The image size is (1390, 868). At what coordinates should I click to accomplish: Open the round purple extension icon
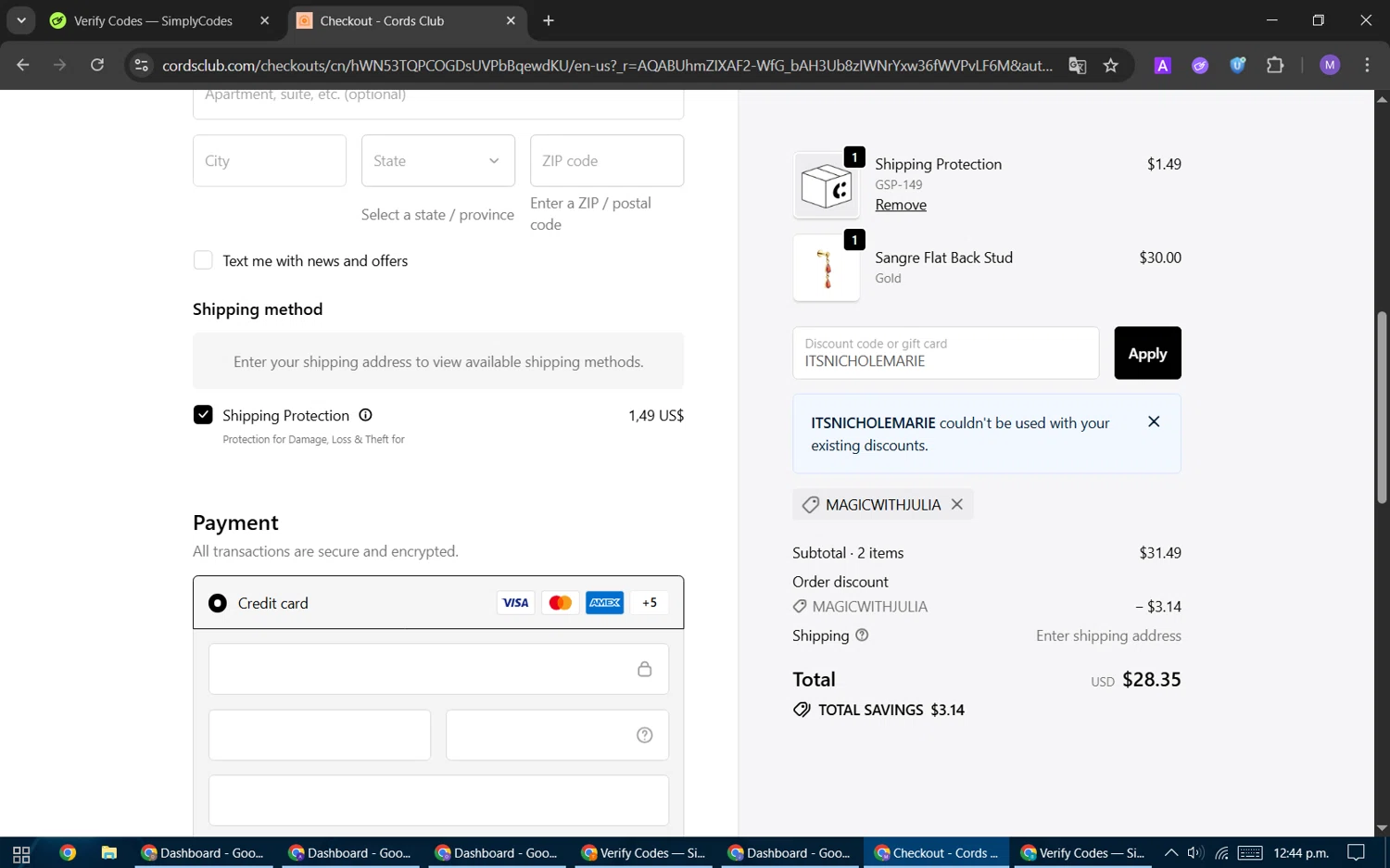(x=1200, y=65)
